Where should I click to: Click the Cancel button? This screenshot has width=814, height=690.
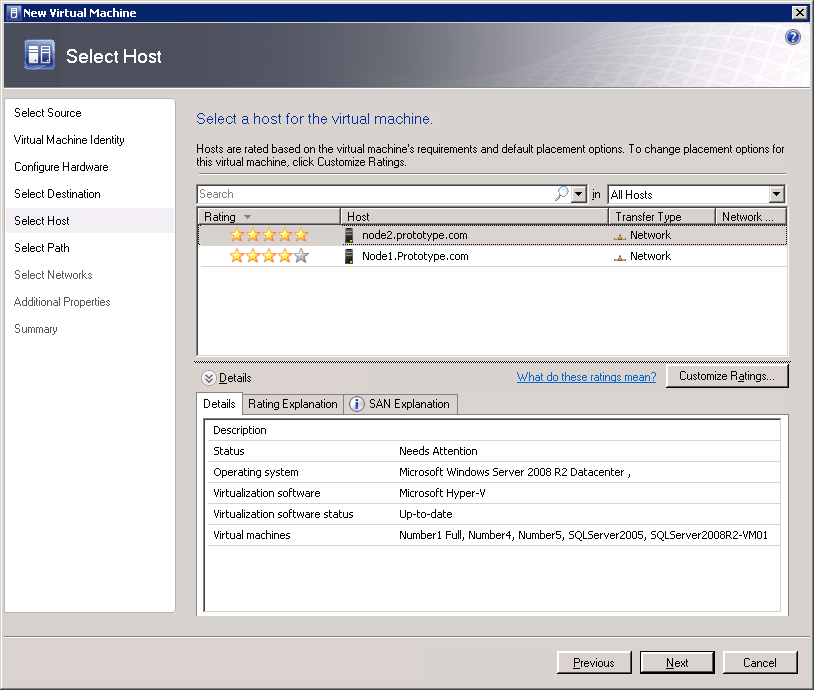pos(760,662)
